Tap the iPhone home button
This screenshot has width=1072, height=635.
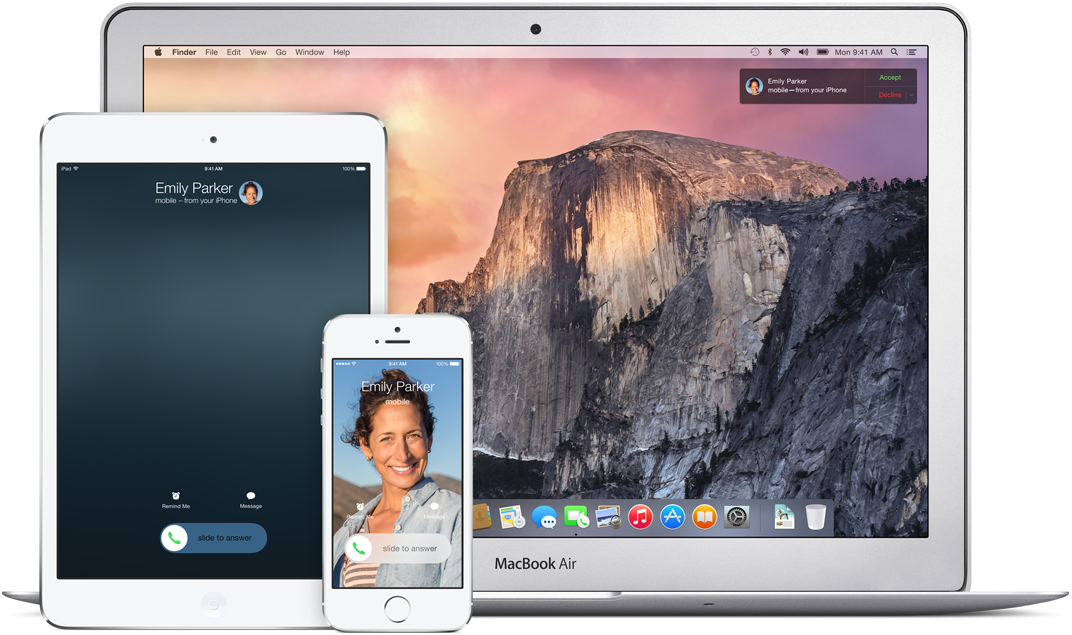(x=397, y=608)
